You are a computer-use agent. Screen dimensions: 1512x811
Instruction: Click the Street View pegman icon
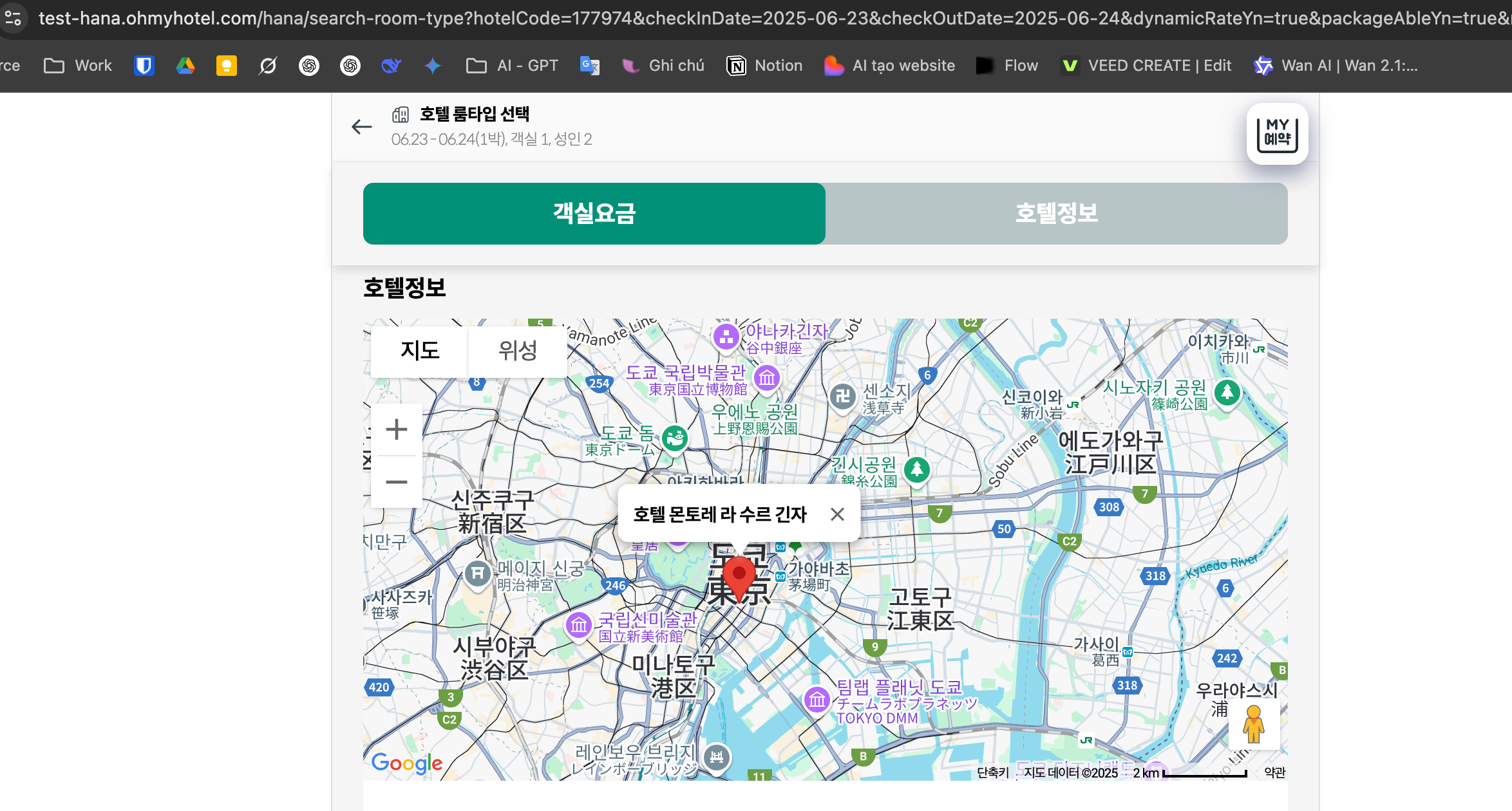click(x=1253, y=724)
